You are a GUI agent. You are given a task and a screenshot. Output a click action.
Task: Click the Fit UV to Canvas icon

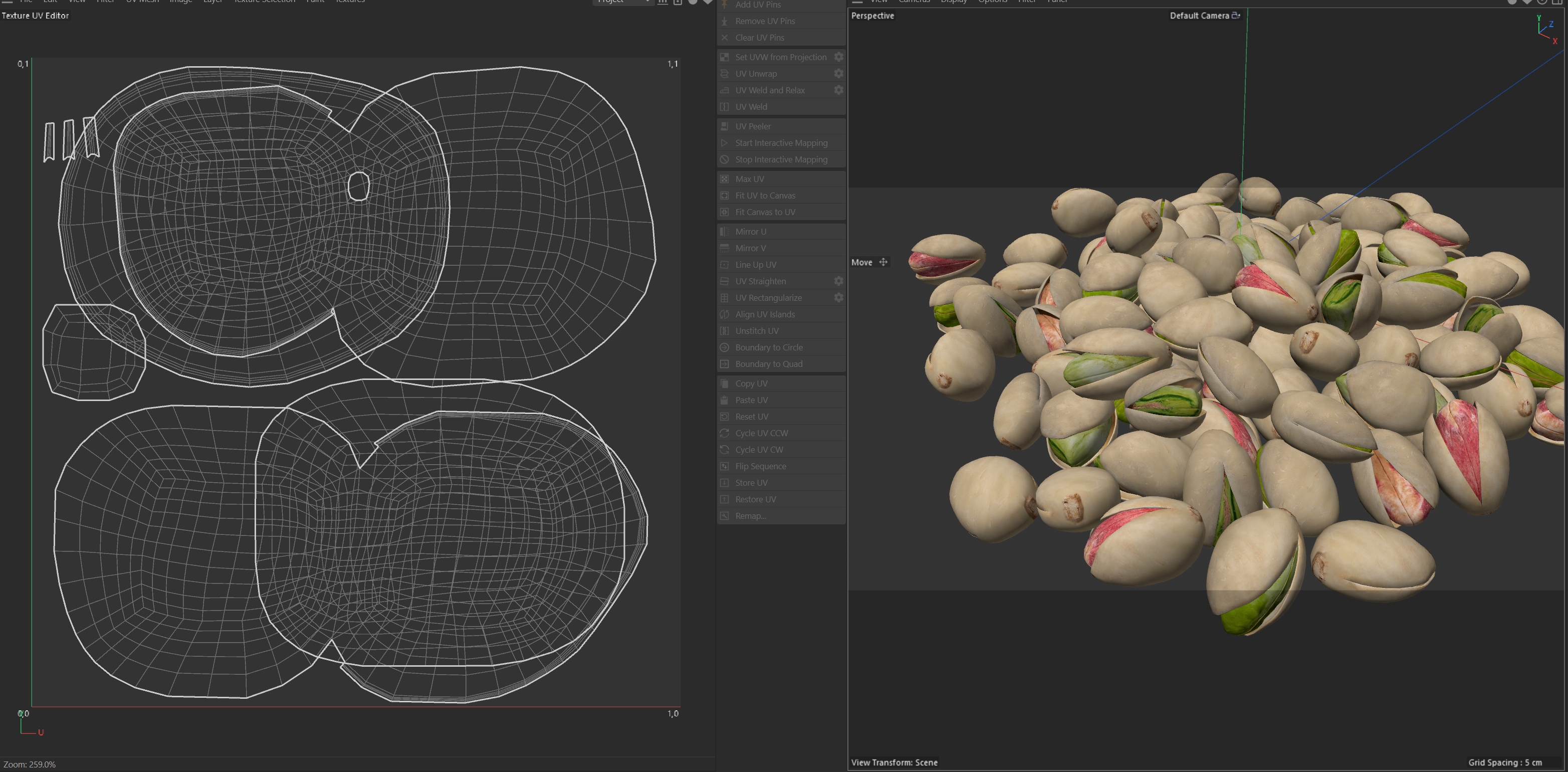[724, 196]
